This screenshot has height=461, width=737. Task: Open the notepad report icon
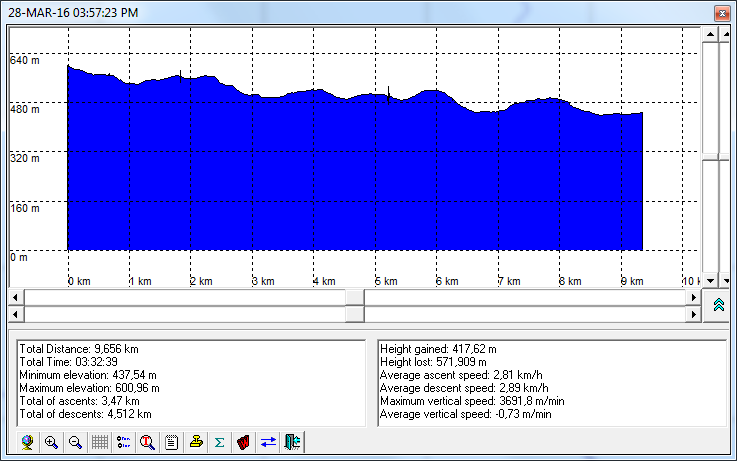[172, 442]
